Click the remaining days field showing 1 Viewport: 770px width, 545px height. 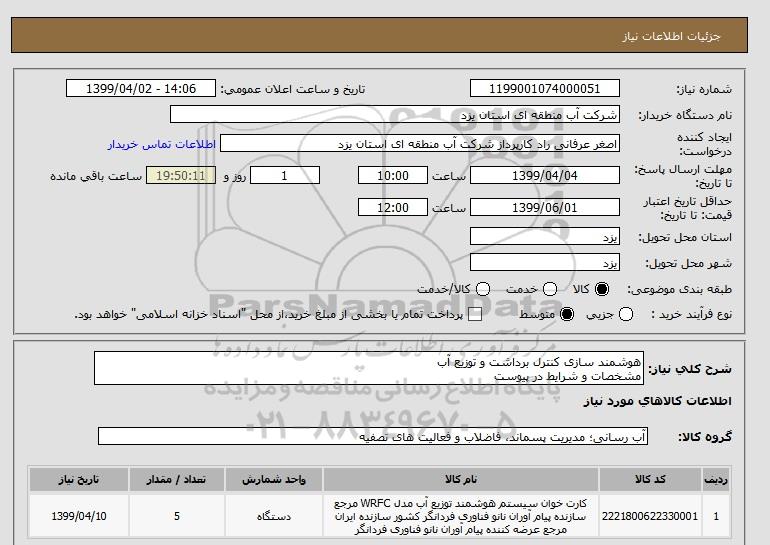(285, 175)
